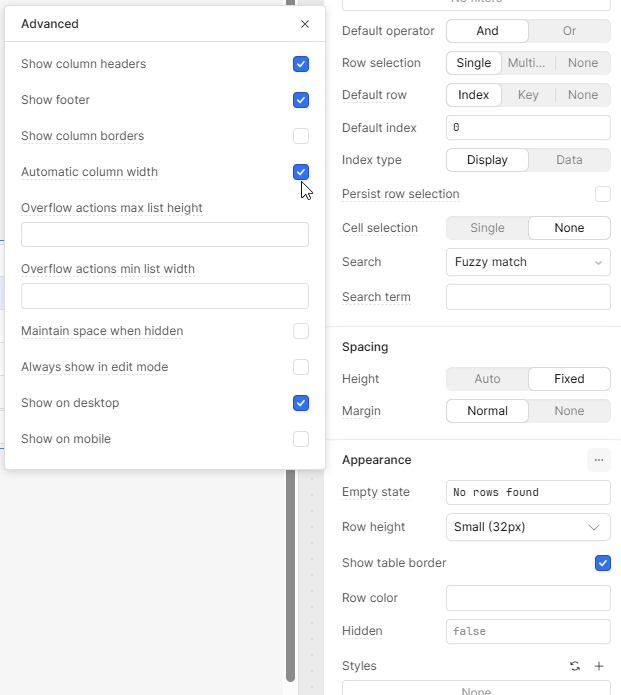Choose Data for Index type

coord(569,160)
